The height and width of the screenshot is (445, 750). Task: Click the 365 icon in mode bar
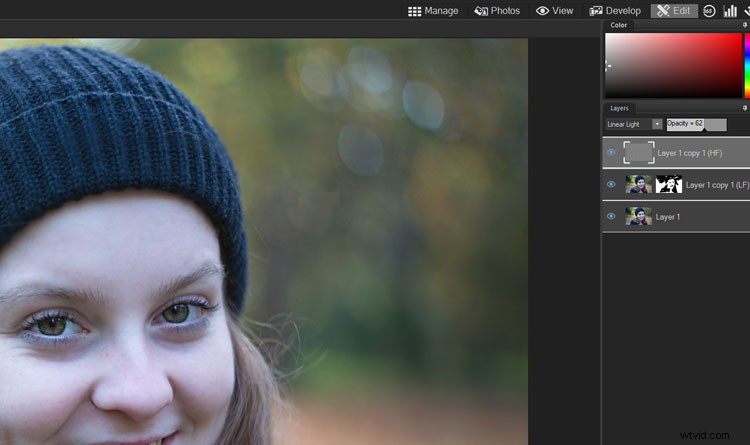pos(709,11)
